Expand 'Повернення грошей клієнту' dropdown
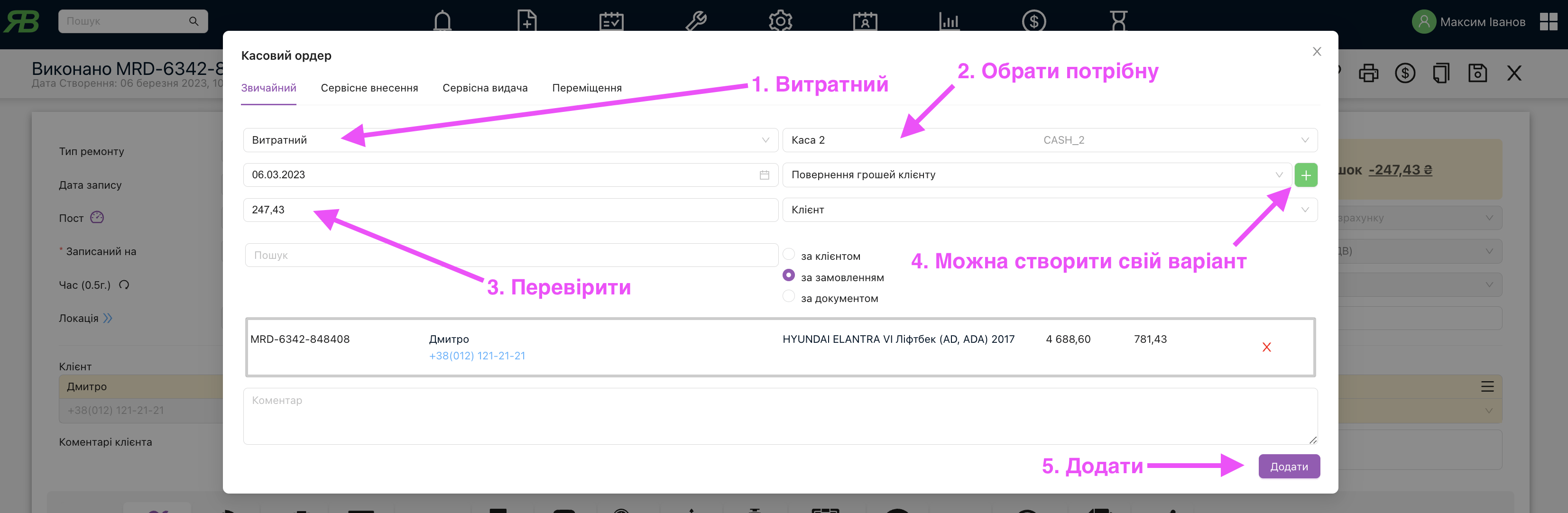This screenshot has height=513, width=1568. pos(1036,175)
